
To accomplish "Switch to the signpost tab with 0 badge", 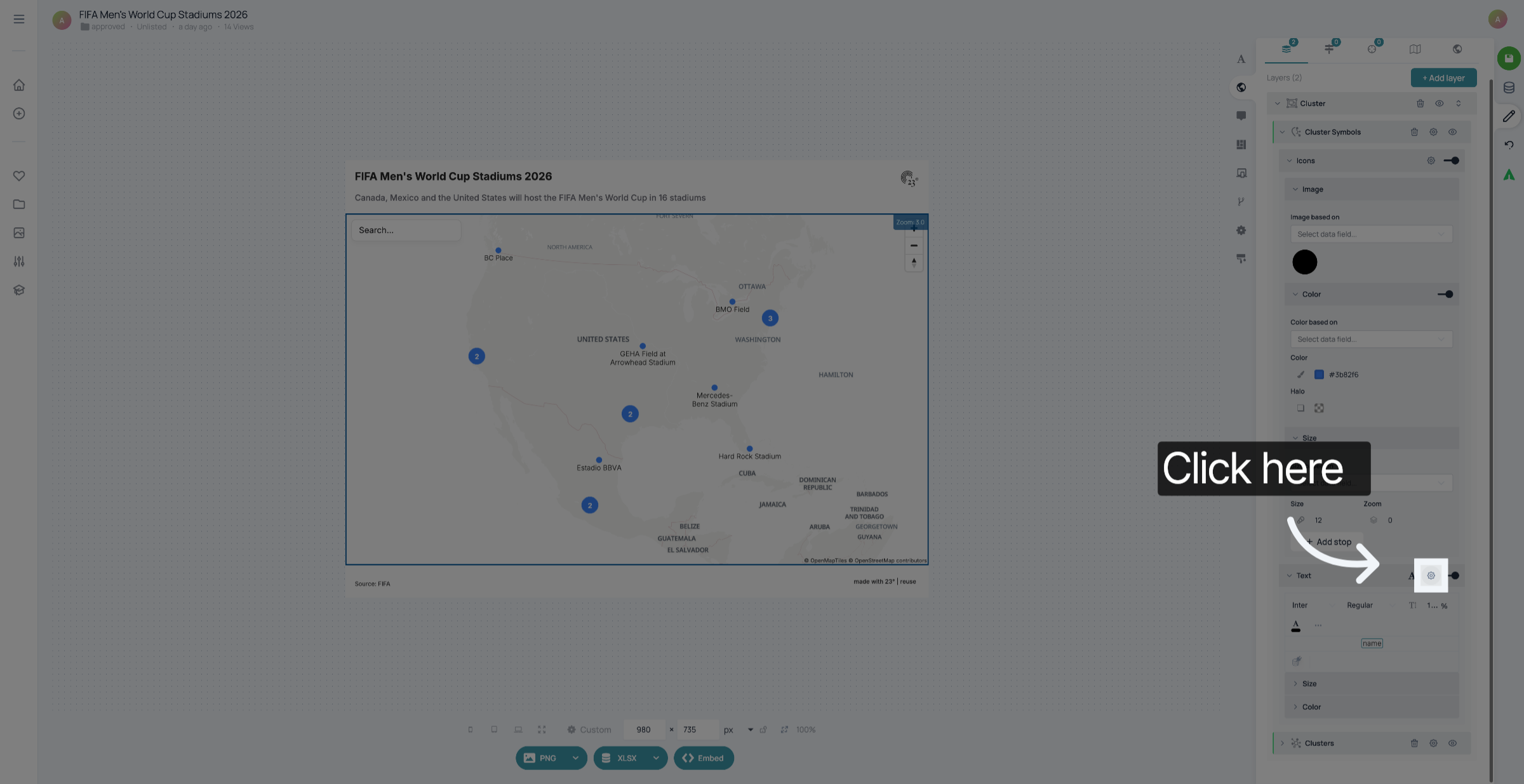I will 1329,49.
